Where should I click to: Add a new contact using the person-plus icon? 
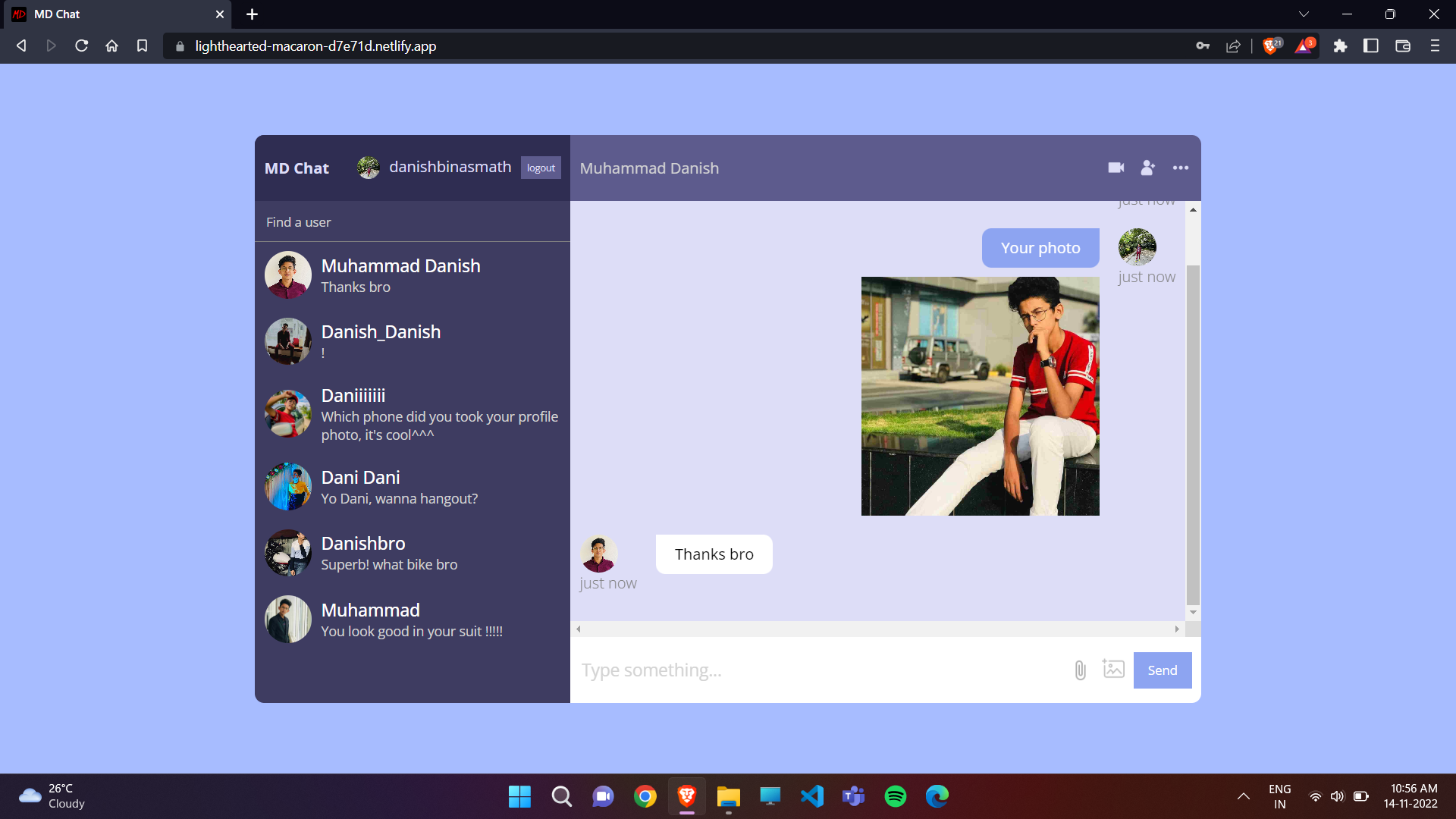tap(1147, 168)
